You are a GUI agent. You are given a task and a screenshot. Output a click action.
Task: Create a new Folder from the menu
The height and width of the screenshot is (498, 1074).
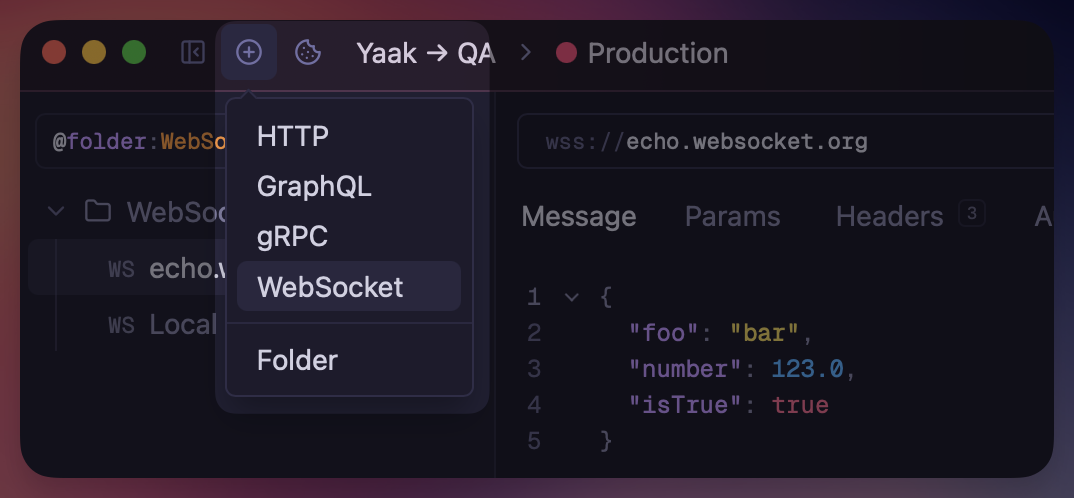[297, 360]
